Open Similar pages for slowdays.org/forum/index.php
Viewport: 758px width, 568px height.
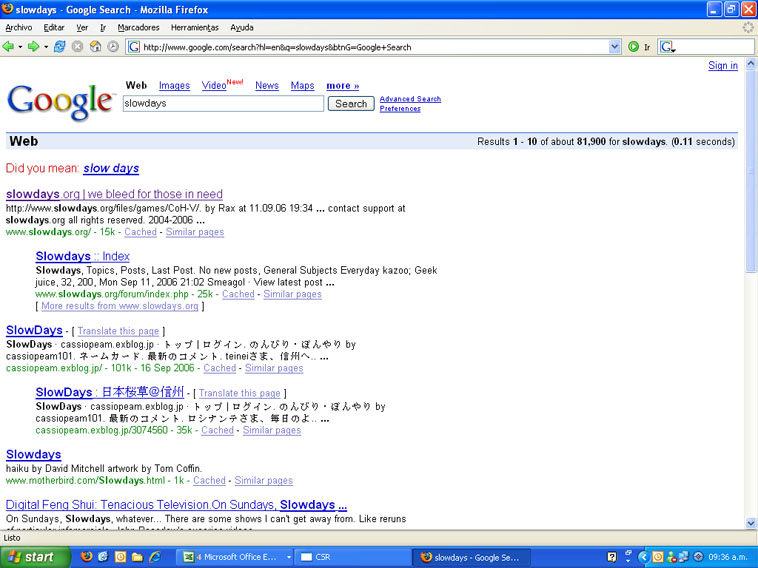292,294
